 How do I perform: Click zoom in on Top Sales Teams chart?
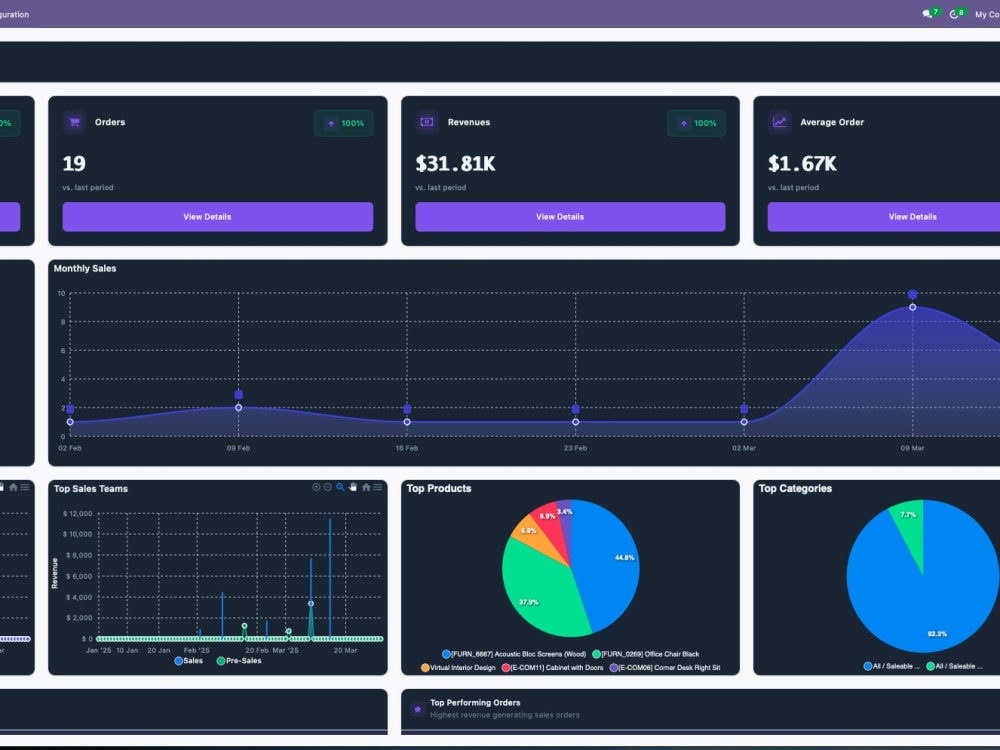[316, 487]
